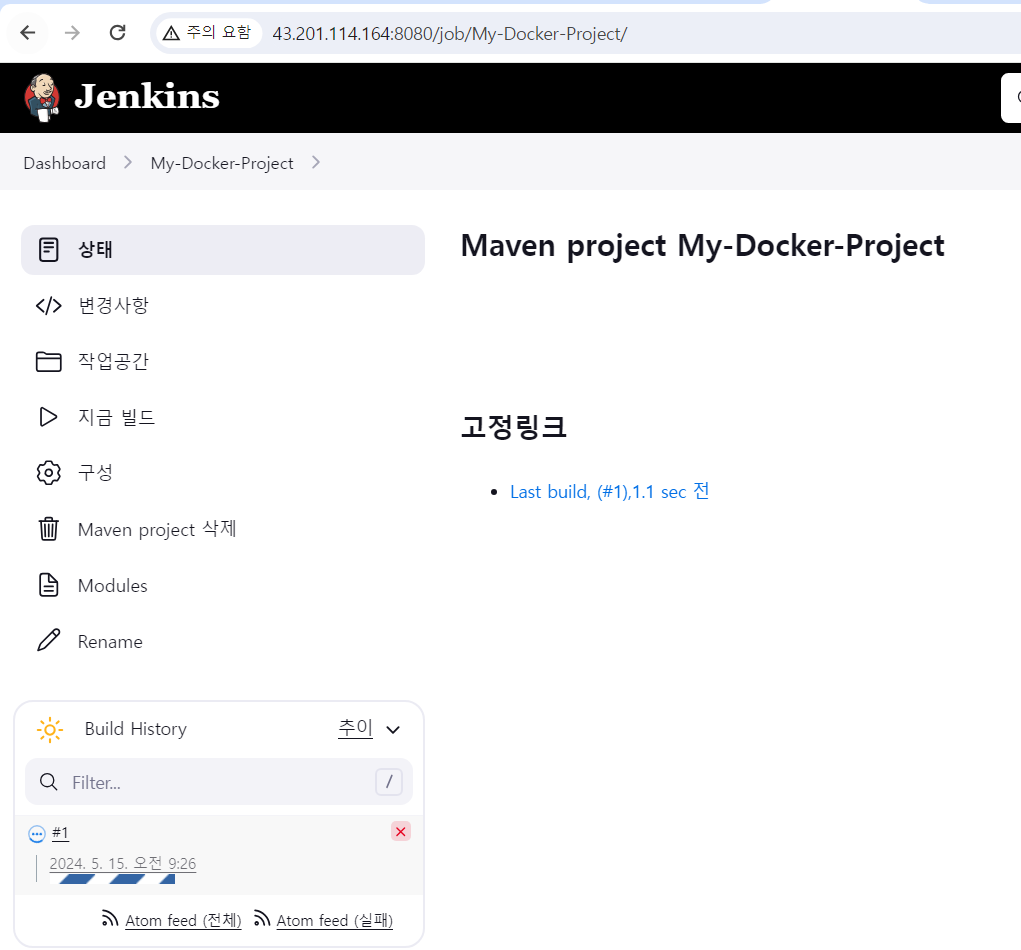Viewport: 1021px width, 950px height.
Task: Start a build with 지금 빌드
Action: coord(223,417)
